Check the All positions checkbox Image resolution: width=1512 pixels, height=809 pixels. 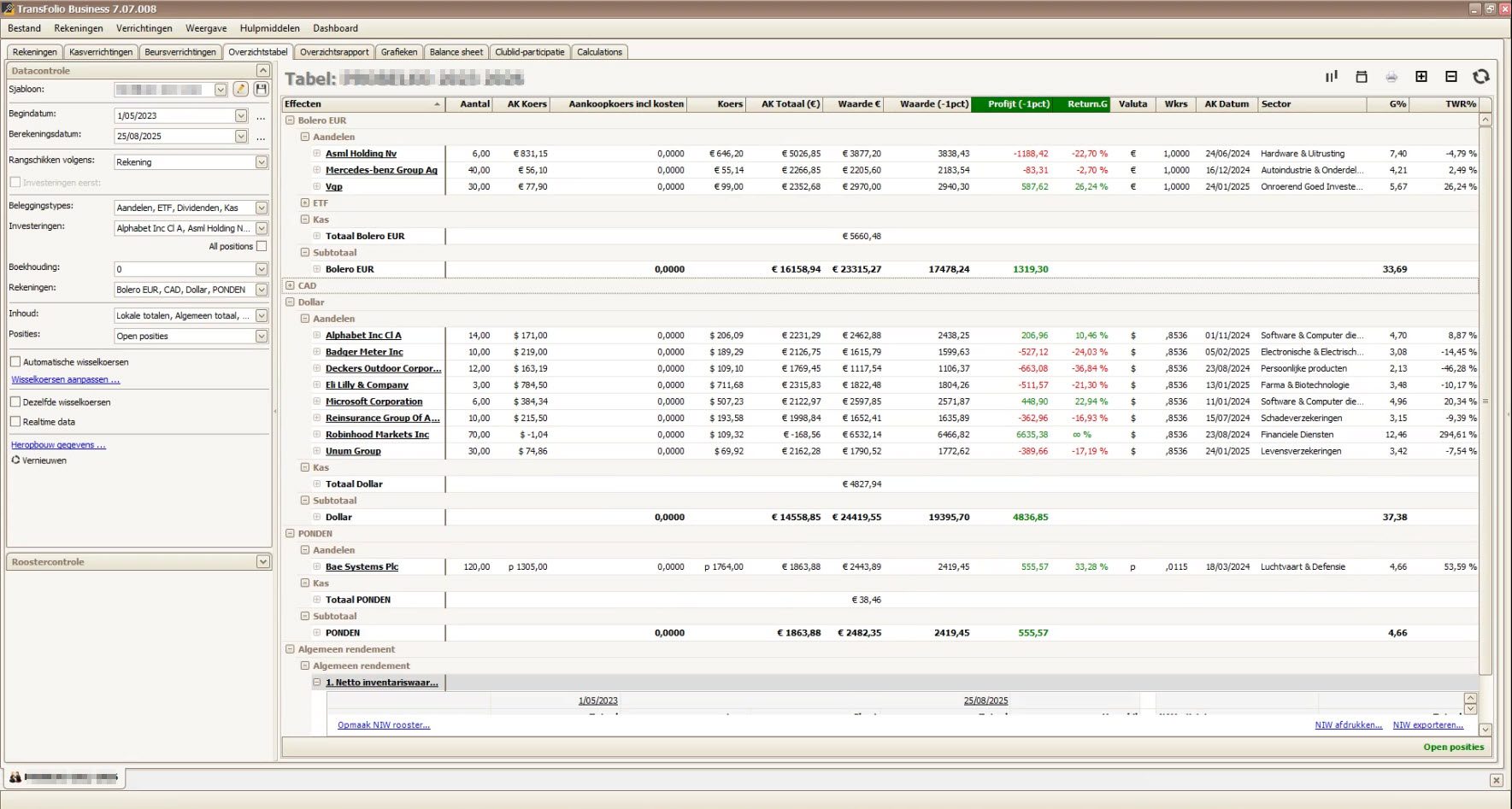(262, 246)
